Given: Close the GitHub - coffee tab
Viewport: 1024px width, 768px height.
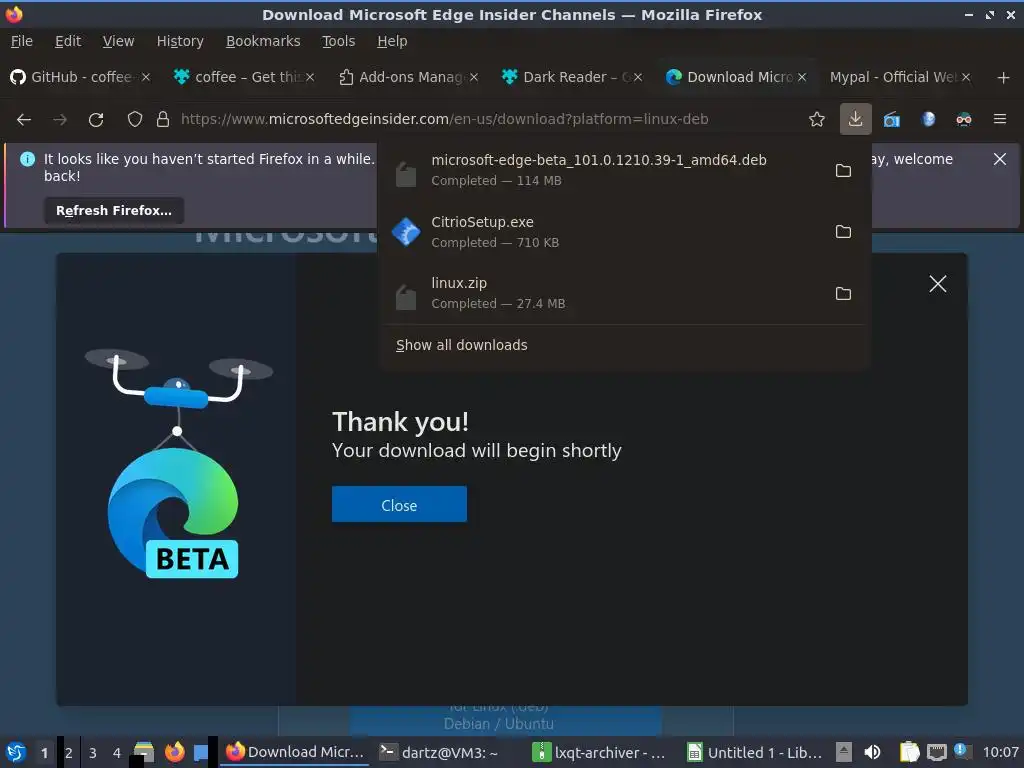Looking at the screenshot, I should (x=146, y=77).
